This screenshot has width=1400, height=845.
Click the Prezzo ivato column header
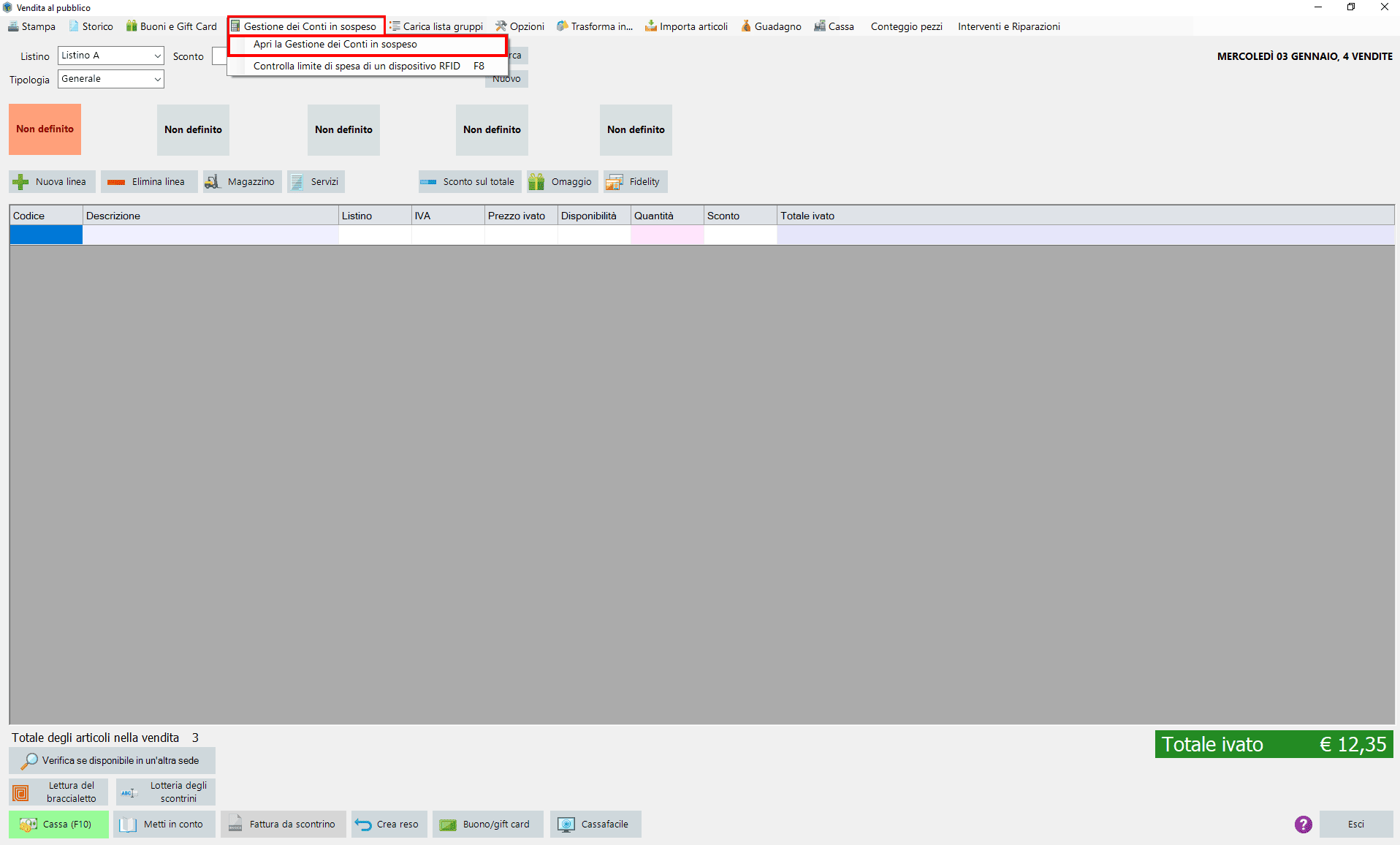pyautogui.click(x=521, y=216)
